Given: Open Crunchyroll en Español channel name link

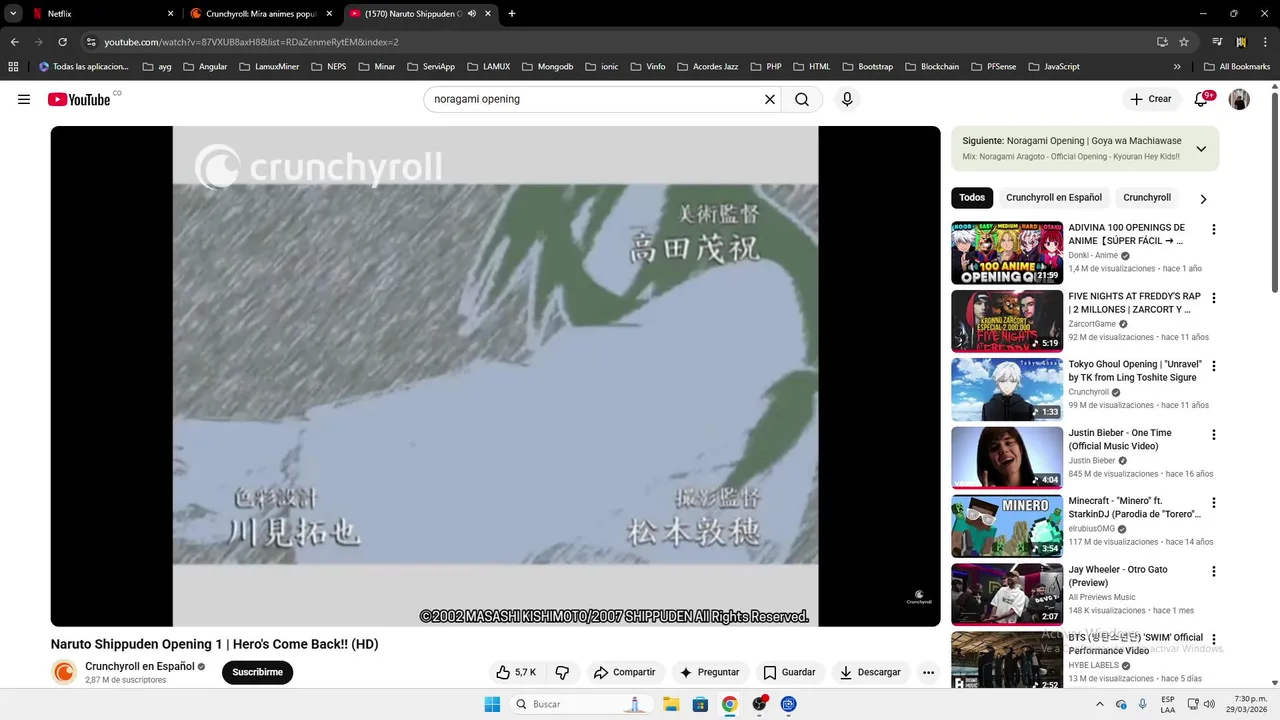Looking at the screenshot, I should (x=140, y=666).
